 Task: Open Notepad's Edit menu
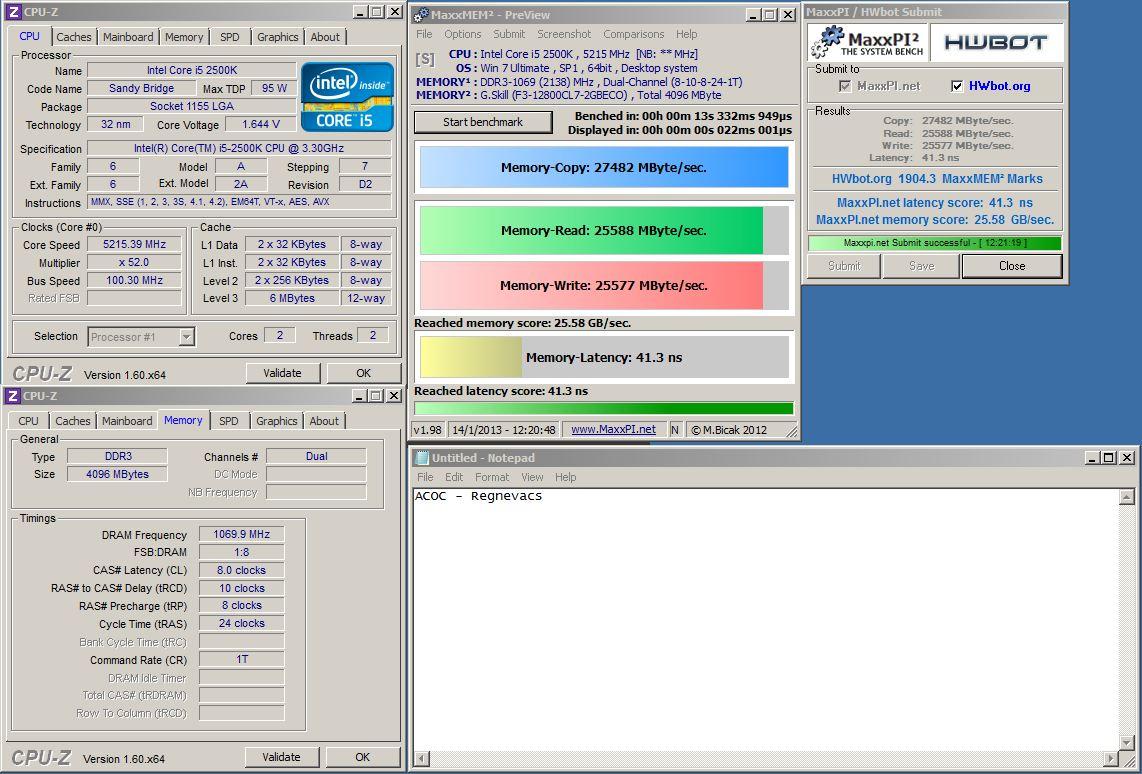(454, 477)
